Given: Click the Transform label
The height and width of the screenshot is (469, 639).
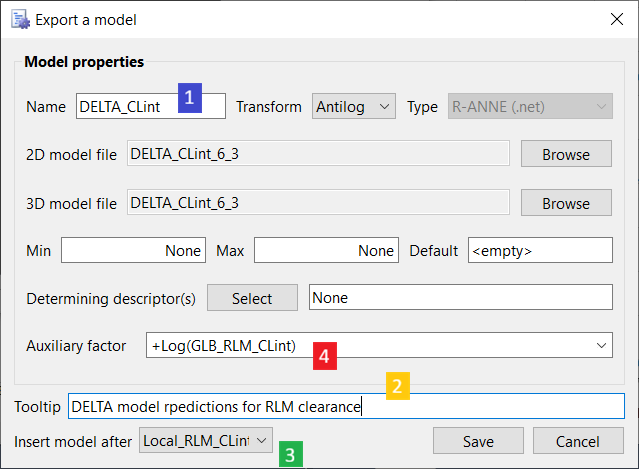Looking at the screenshot, I should pos(269,107).
